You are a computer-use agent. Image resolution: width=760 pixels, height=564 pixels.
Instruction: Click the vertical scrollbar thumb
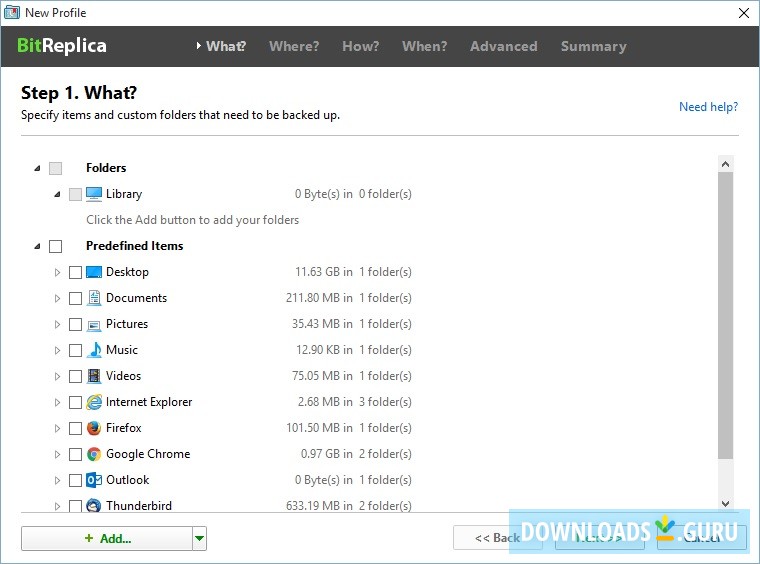[x=726, y=315]
